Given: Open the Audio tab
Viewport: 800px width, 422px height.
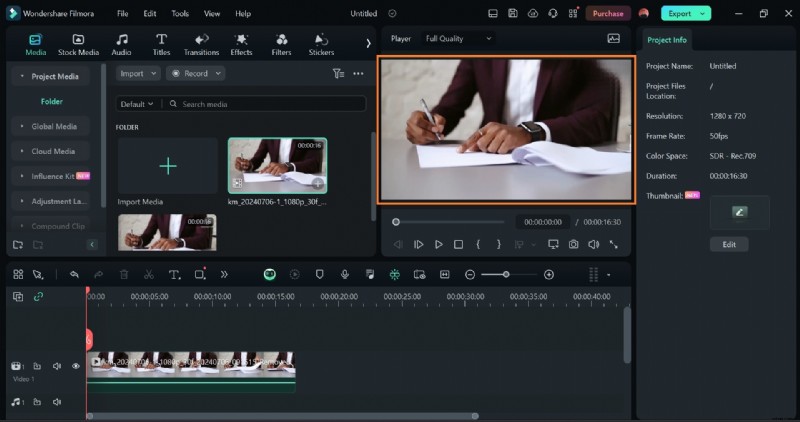Looking at the screenshot, I should click(121, 45).
